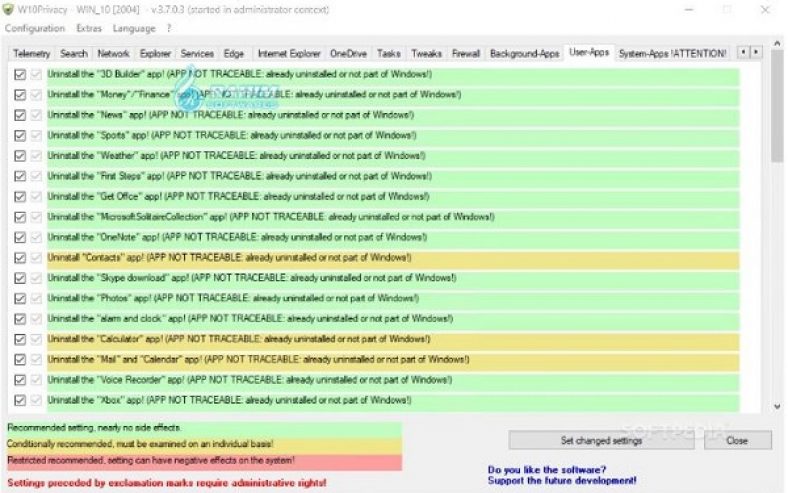The image size is (788, 493).
Task: Select the Uninstall "Weather" app row text
Action: pos(237,156)
